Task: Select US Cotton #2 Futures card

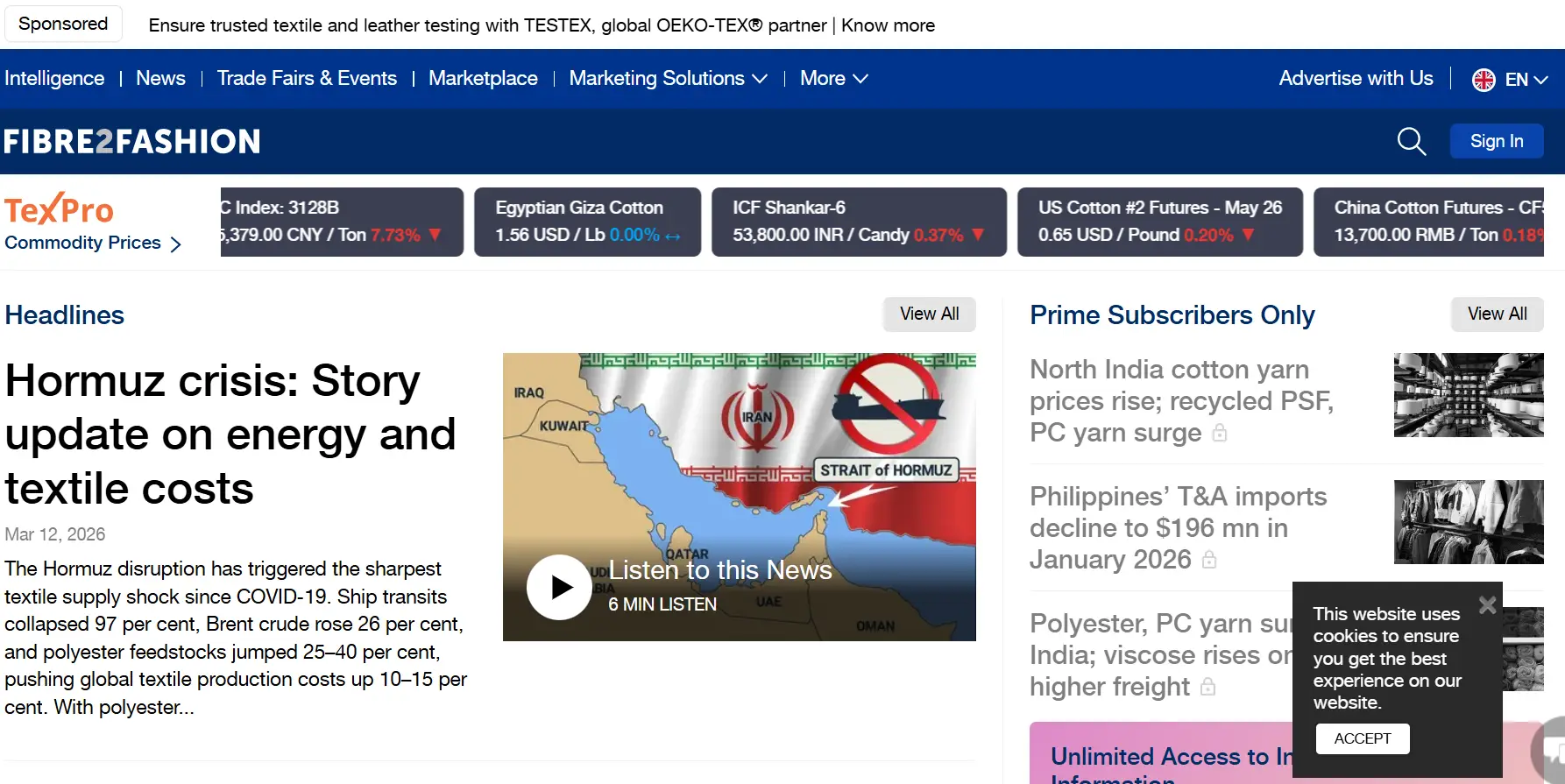Action: pyautogui.click(x=1160, y=222)
